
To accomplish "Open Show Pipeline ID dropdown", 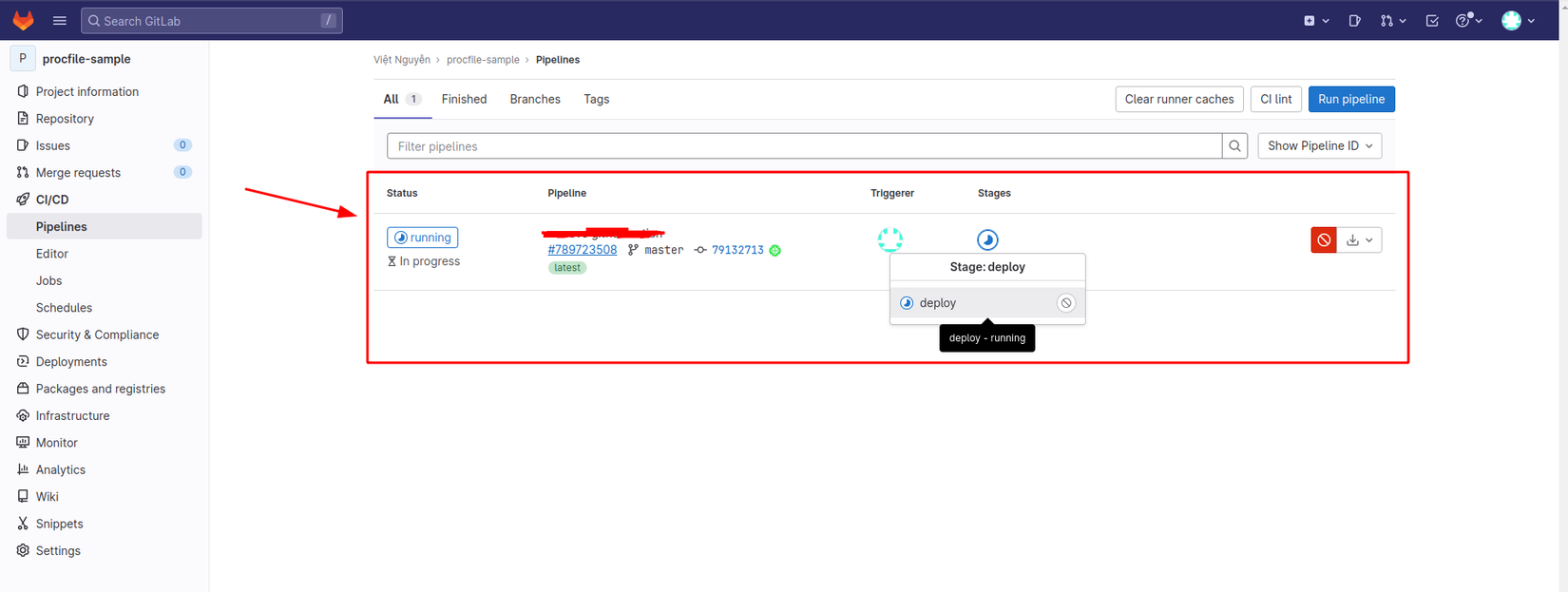I will point(1320,146).
